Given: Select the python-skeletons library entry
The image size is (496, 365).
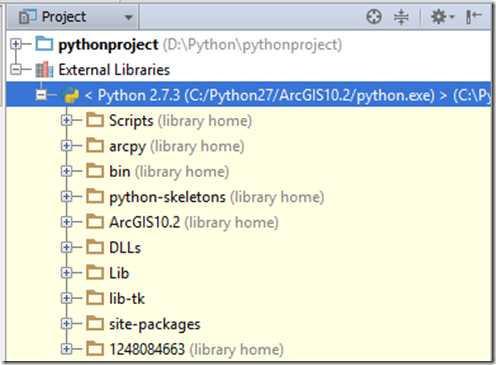Looking at the screenshot, I should (x=217, y=197).
